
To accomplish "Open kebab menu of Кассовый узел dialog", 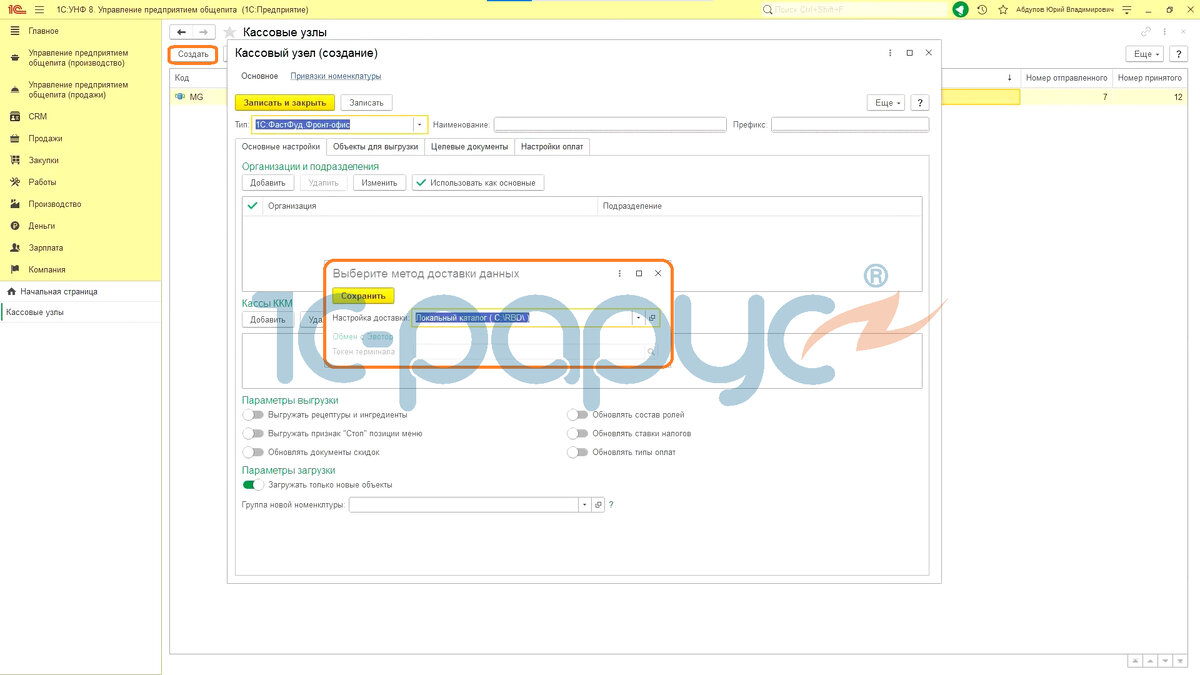I will [890, 52].
